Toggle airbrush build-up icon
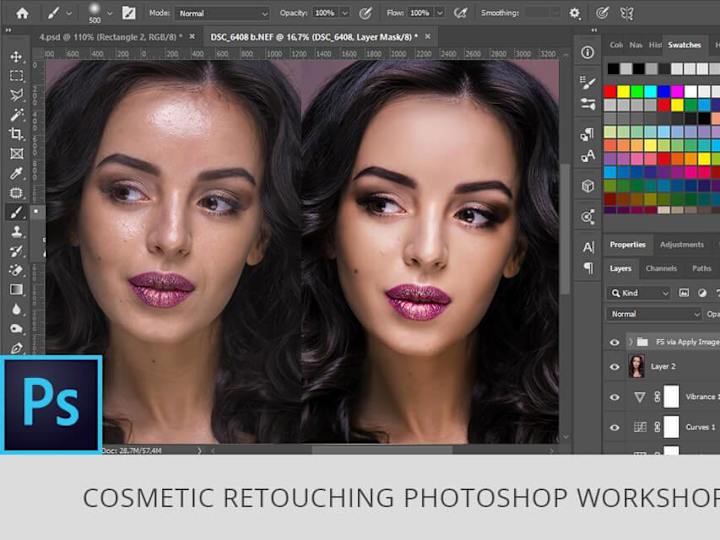Viewport: 720px width, 540px height. (x=460, y=13)
